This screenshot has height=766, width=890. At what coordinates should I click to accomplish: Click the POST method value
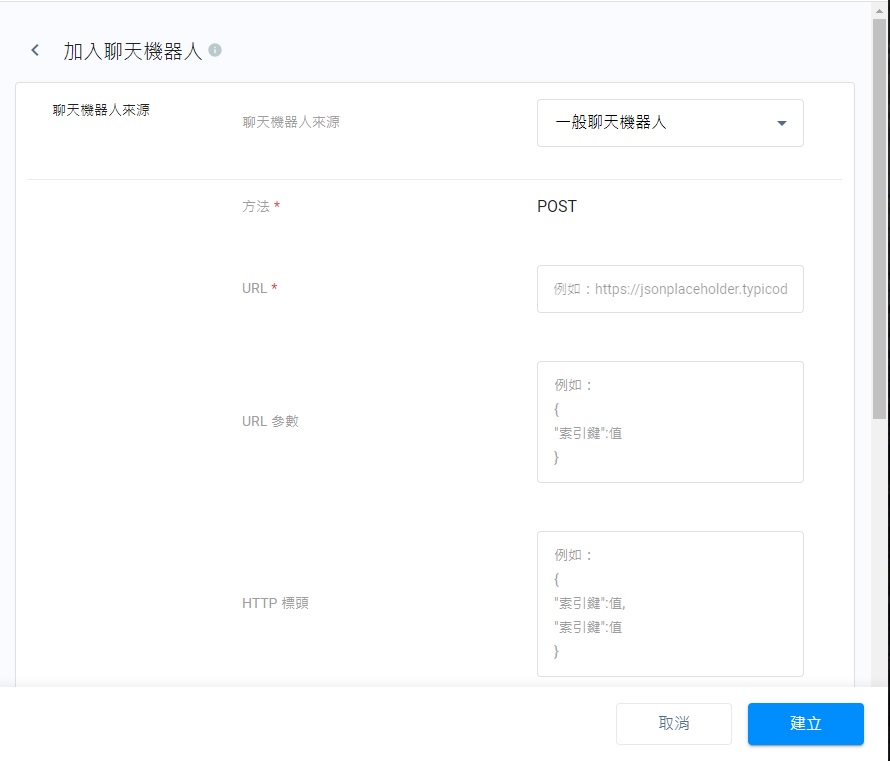[x=557, y=207]
